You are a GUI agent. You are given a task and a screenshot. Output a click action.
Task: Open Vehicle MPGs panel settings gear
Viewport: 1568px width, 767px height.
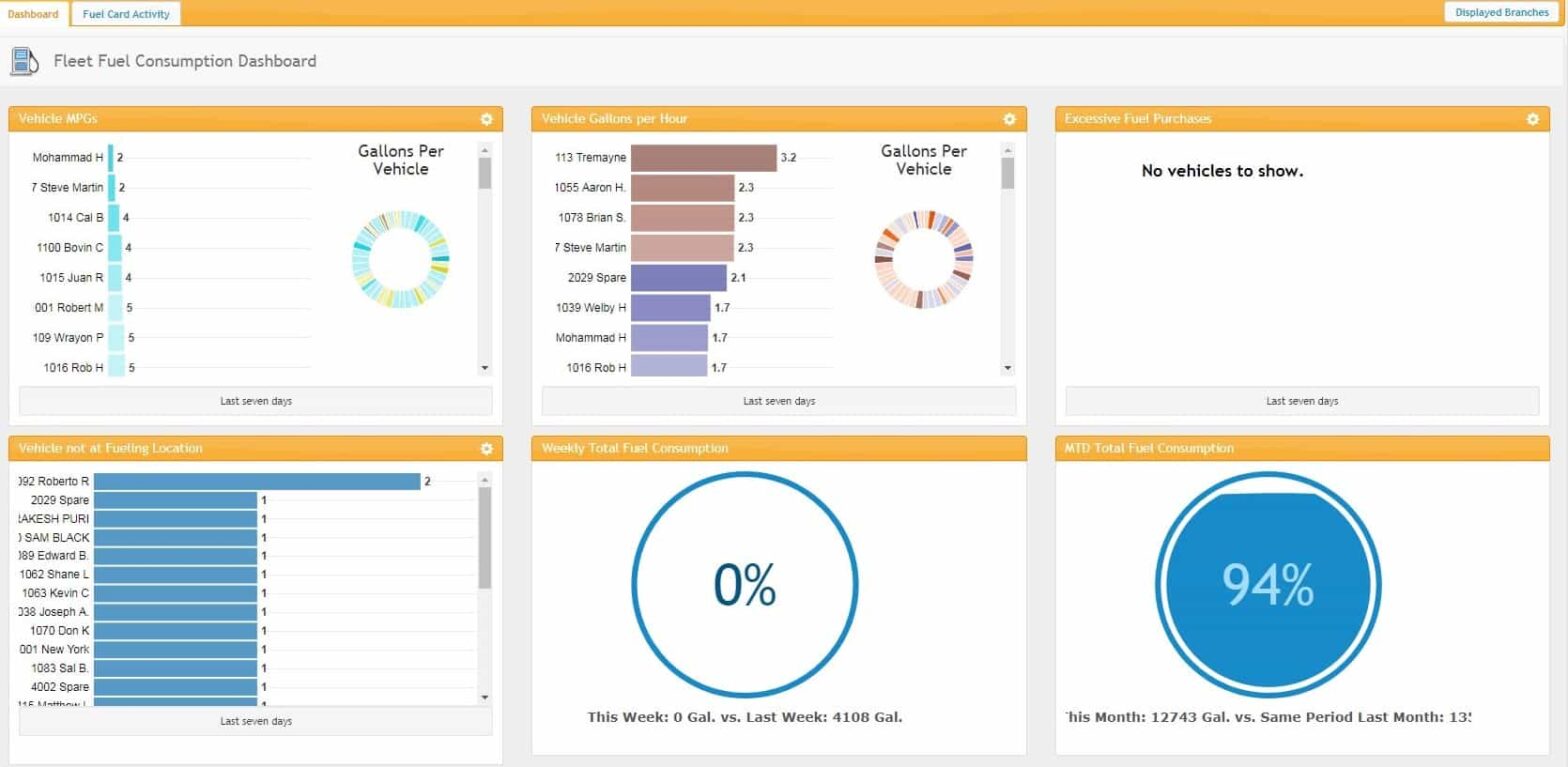tap(486, 119)
